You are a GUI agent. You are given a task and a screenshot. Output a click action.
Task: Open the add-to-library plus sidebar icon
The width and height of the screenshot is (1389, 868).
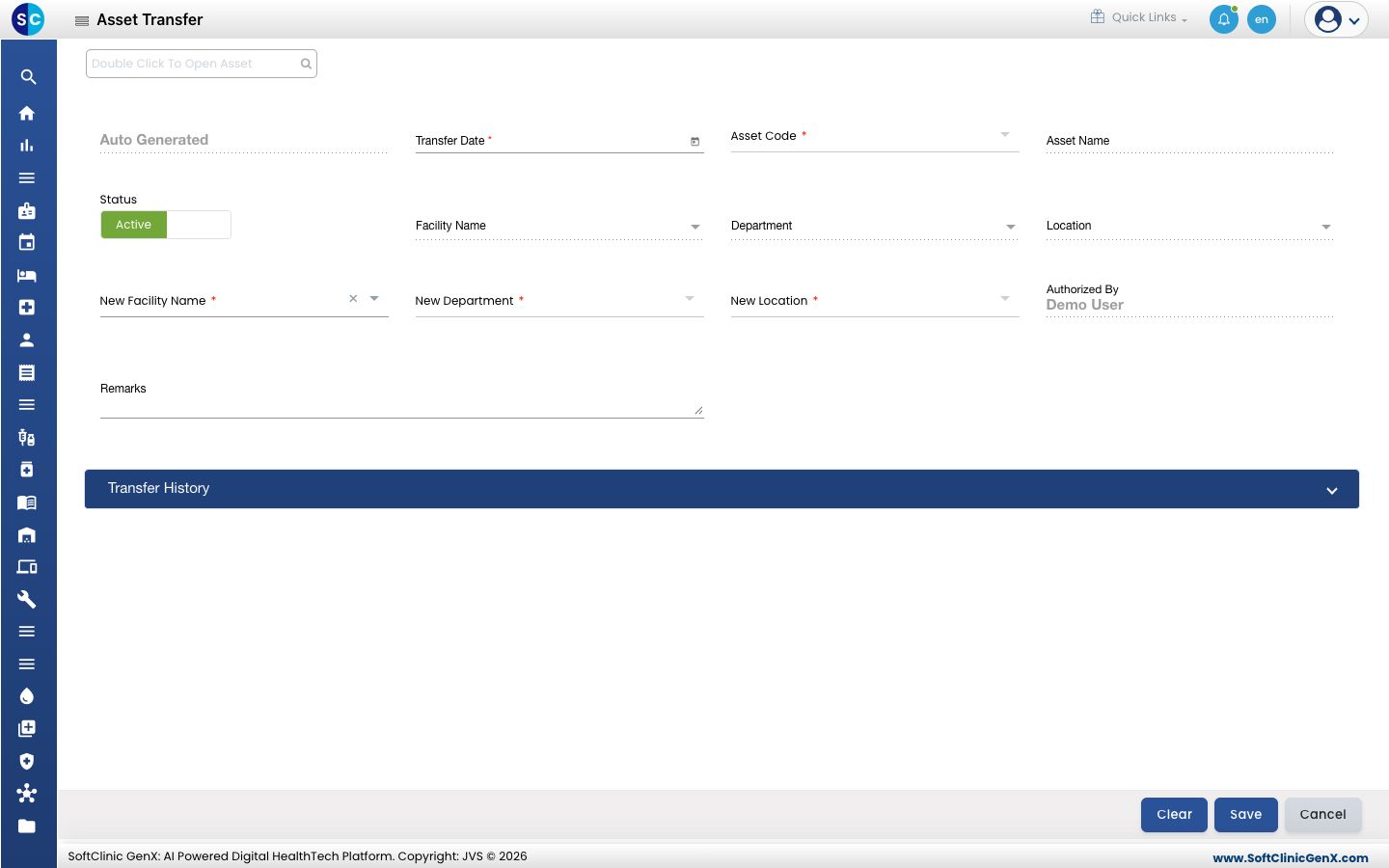[27, 728]
